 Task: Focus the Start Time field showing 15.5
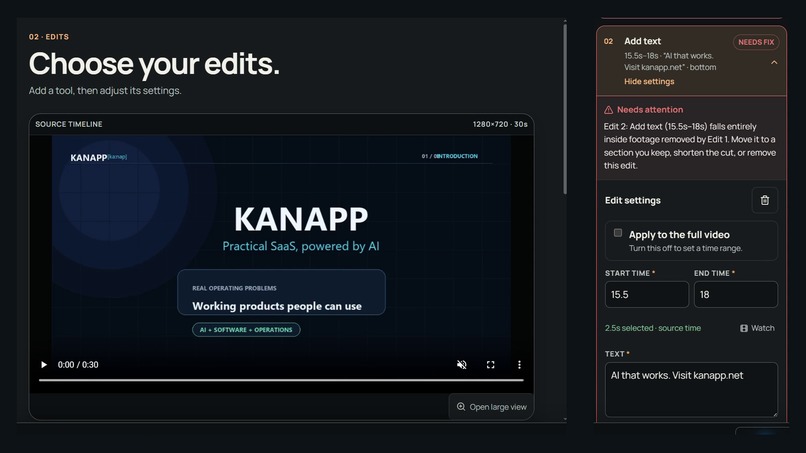click(647, 295)
